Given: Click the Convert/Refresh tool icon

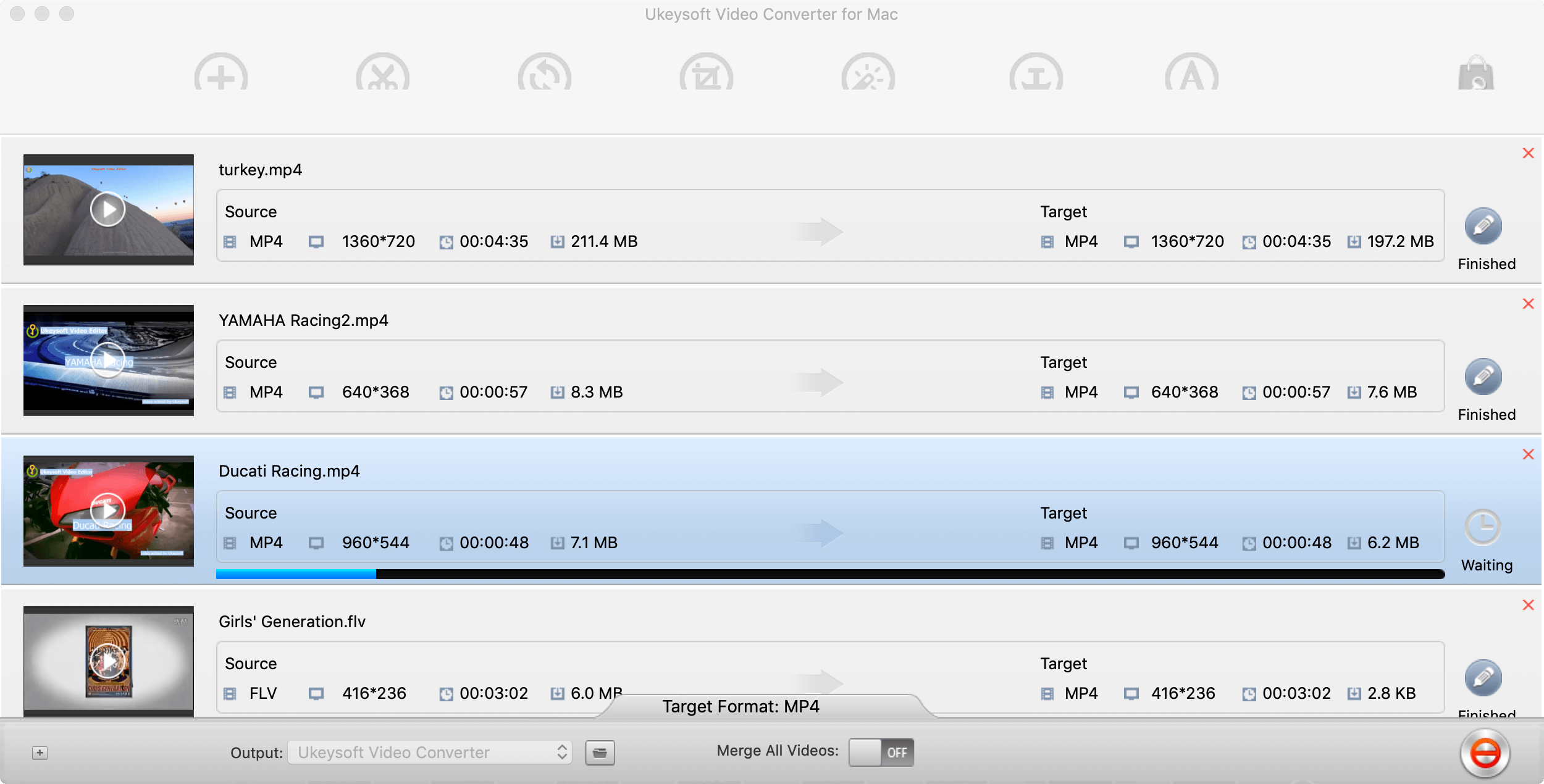Looking at the screenshot, I should [x=543, y=76].
